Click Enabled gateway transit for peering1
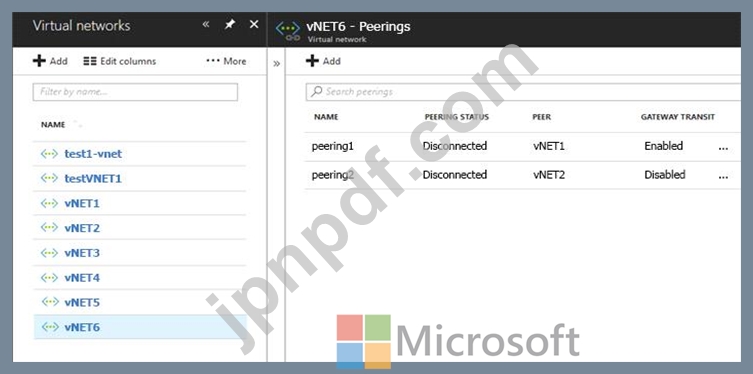Viewport: 753px width, 374px height. coord(664,146)
